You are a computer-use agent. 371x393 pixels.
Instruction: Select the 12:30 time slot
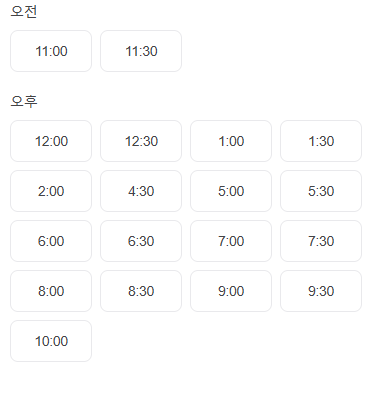141,141
